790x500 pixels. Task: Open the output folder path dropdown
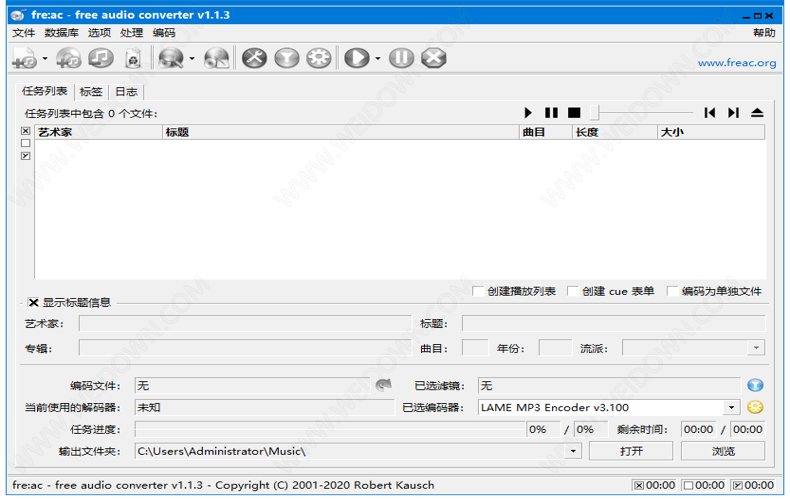coord(573,451)
